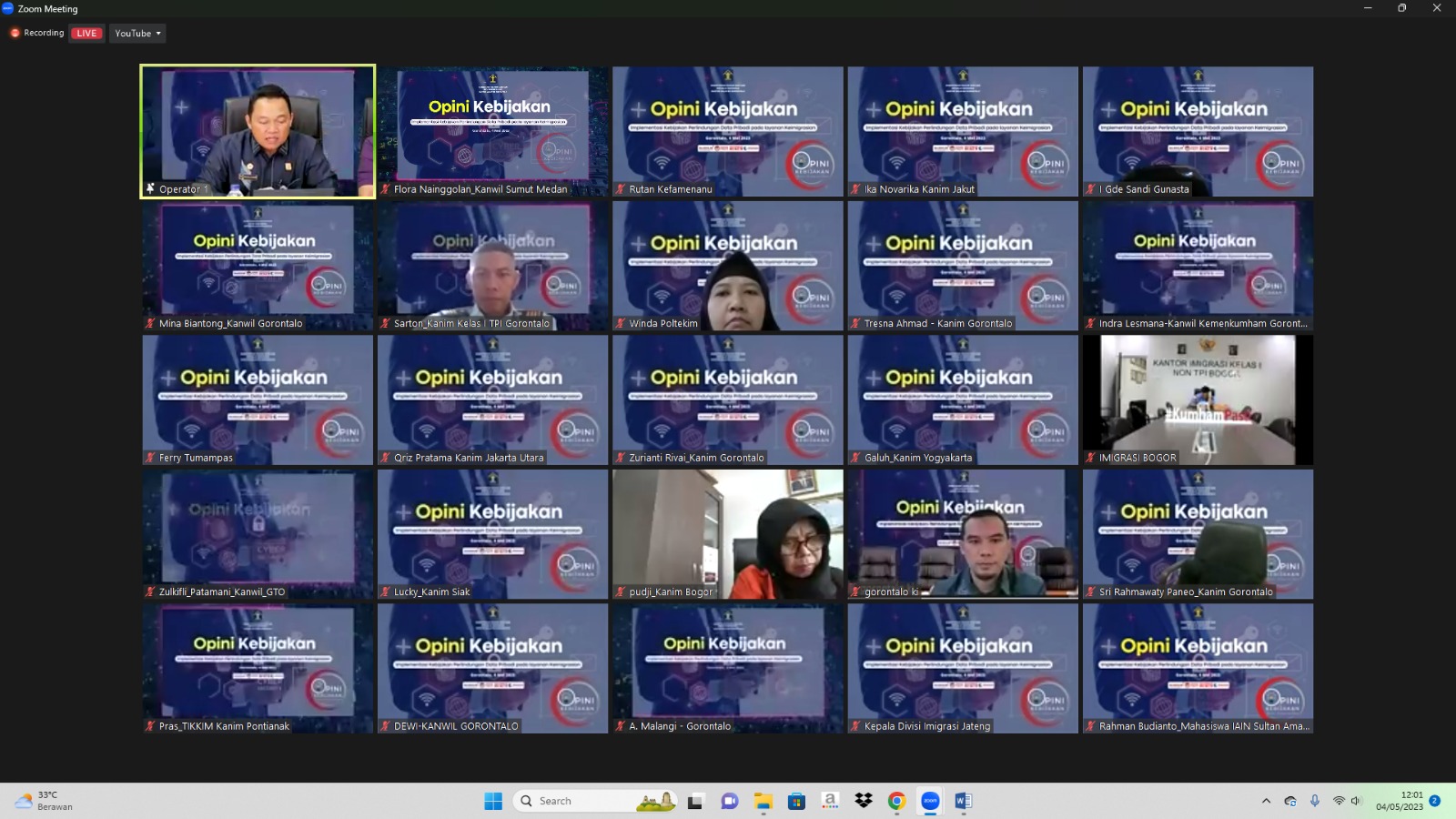The height and width of the screenshot is (819, 1456).
Task: Open the weather widget showing 33°C
Action: click(x=44, y=801)
